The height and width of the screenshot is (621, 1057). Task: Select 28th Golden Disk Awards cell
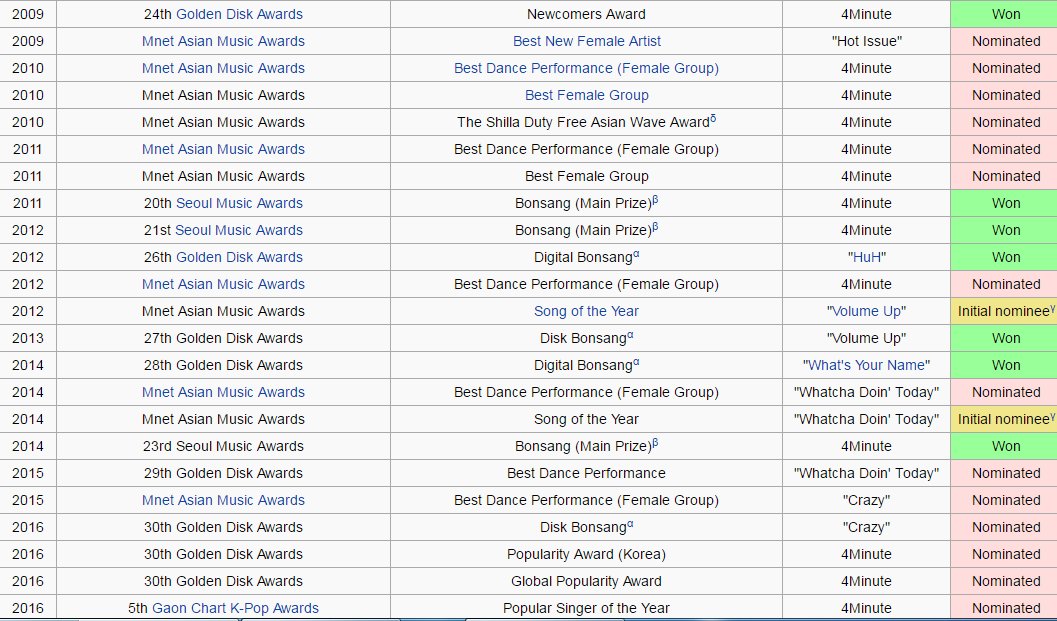pos(223,365)
